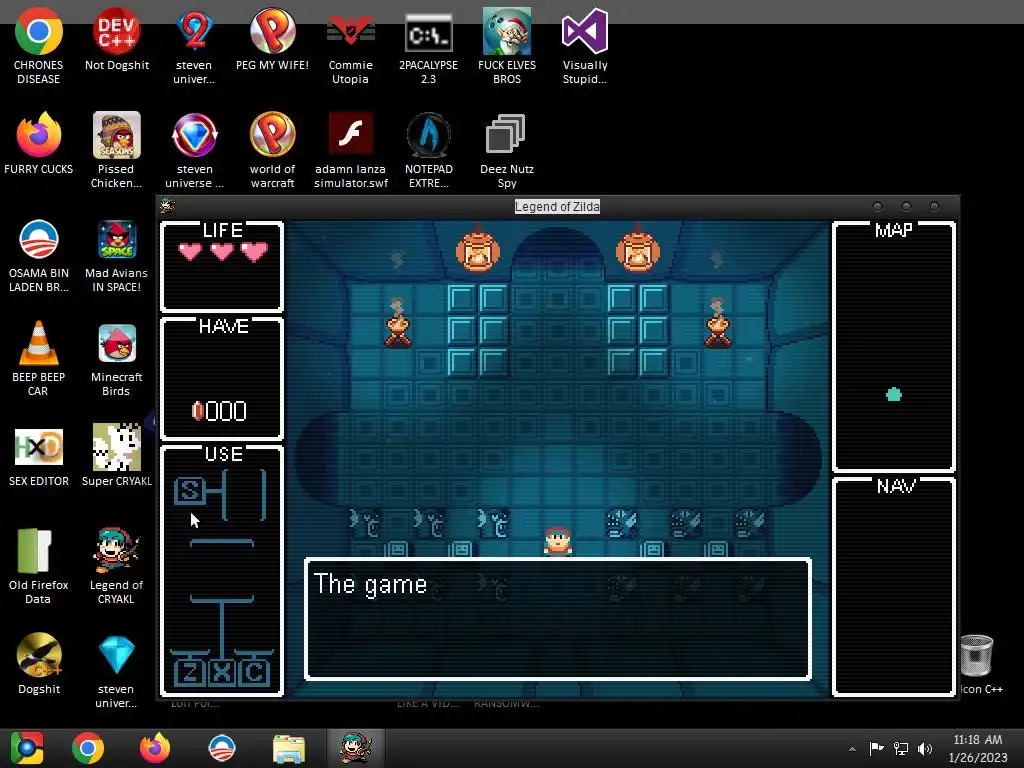
Task: Open the network status tray icon
Action: coord(901,748)
